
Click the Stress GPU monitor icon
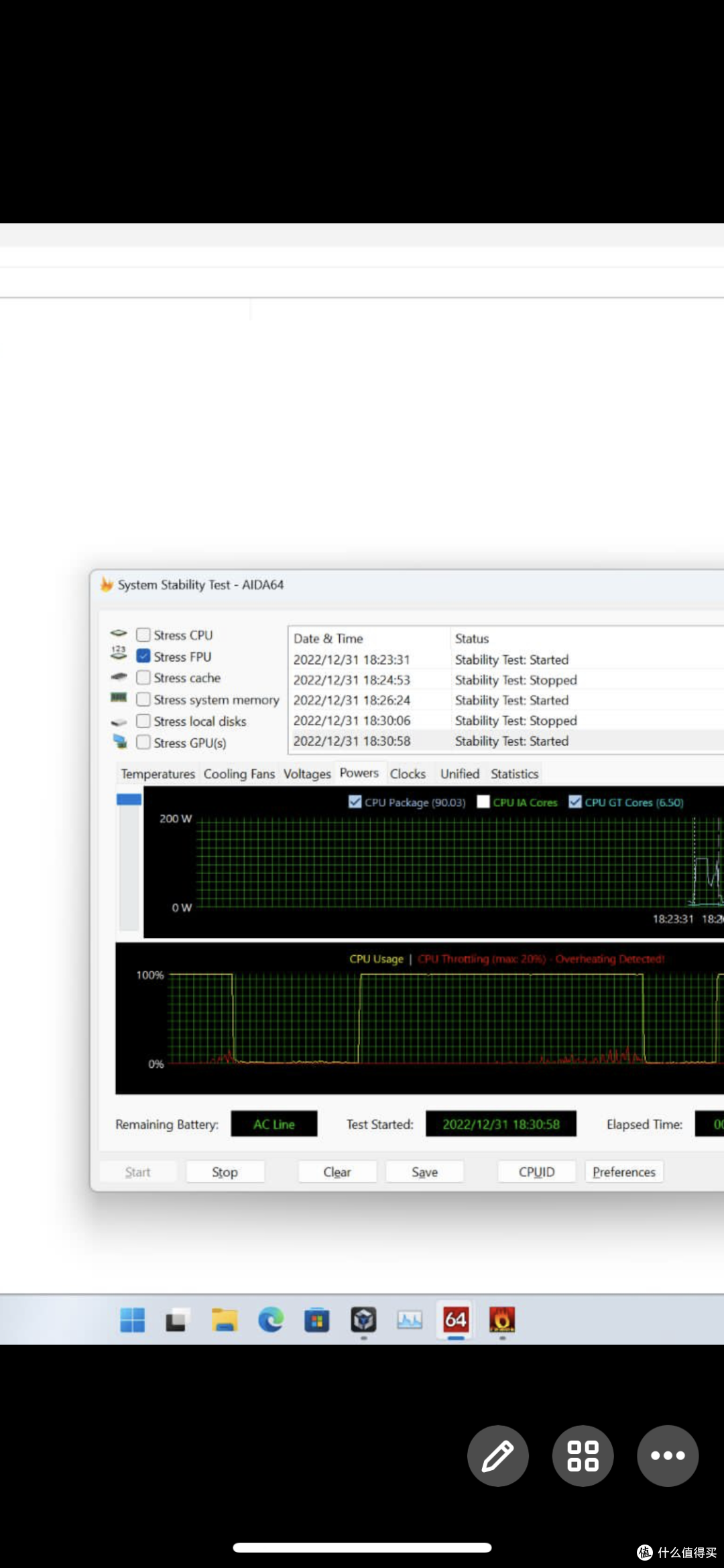(x=120, y=741)
